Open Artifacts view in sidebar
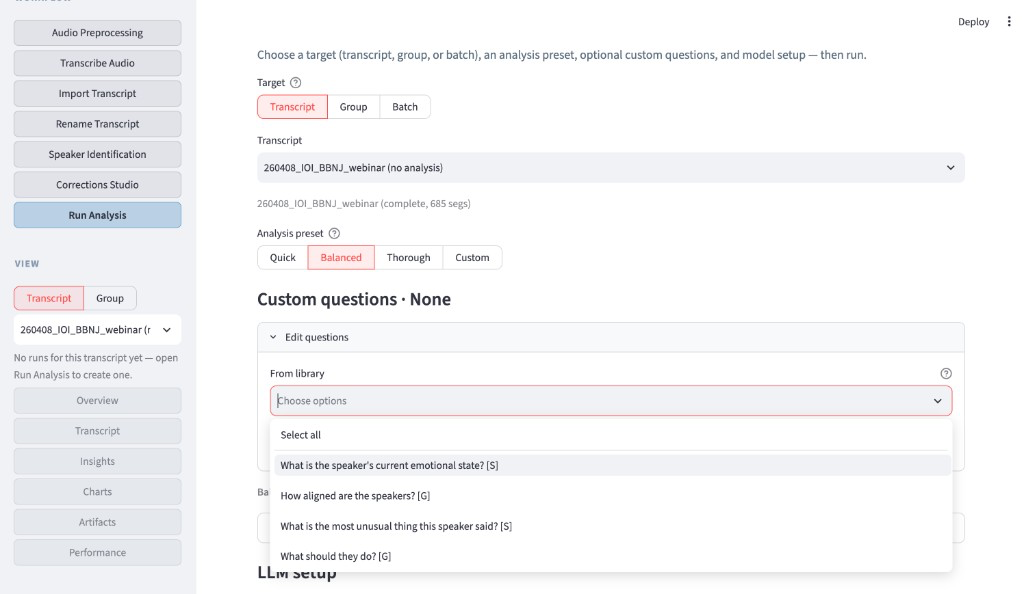This screenshot has width=1024, height=594. 97,522
